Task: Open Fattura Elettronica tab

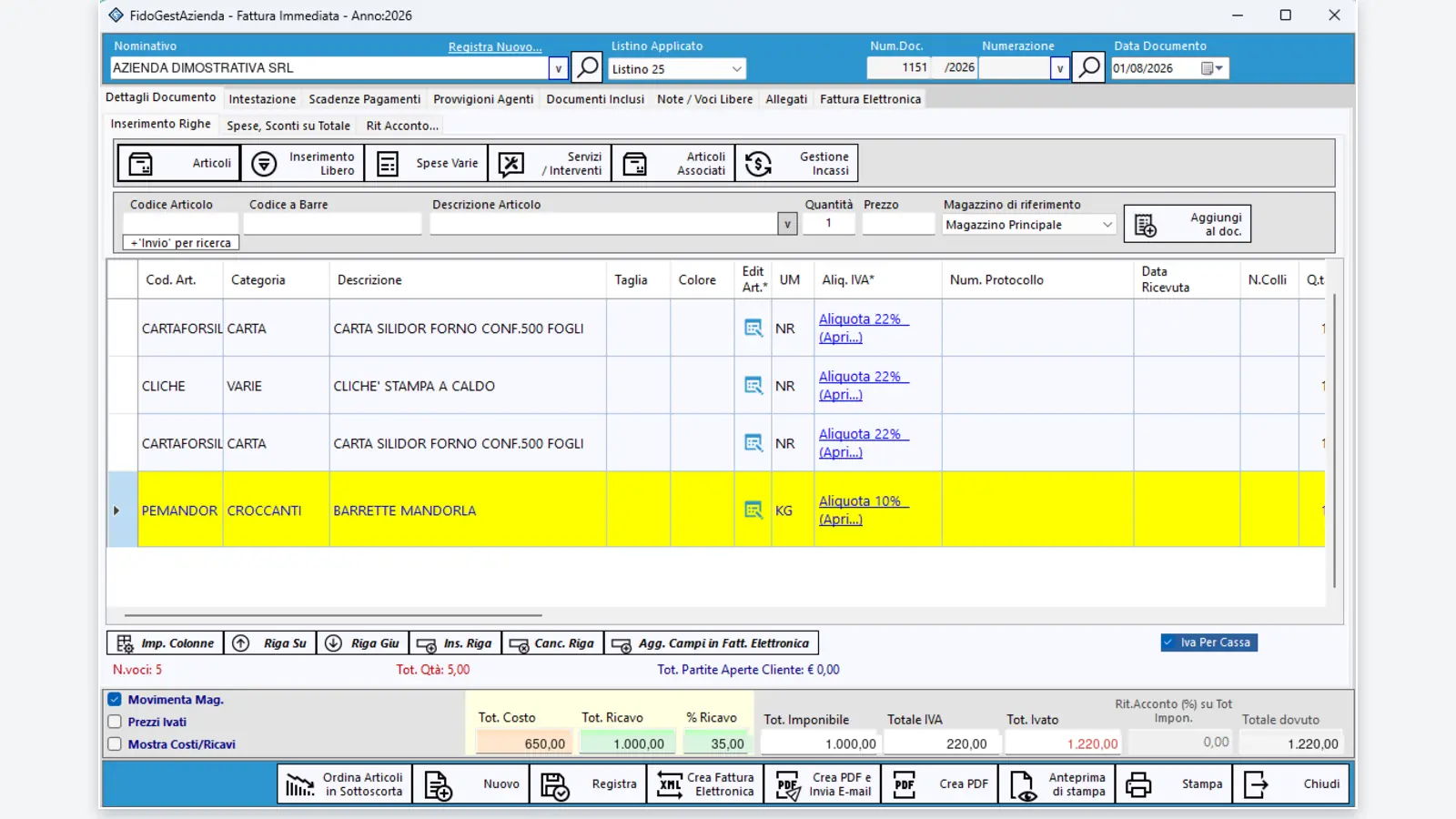Action: click(x=870, y=99)
